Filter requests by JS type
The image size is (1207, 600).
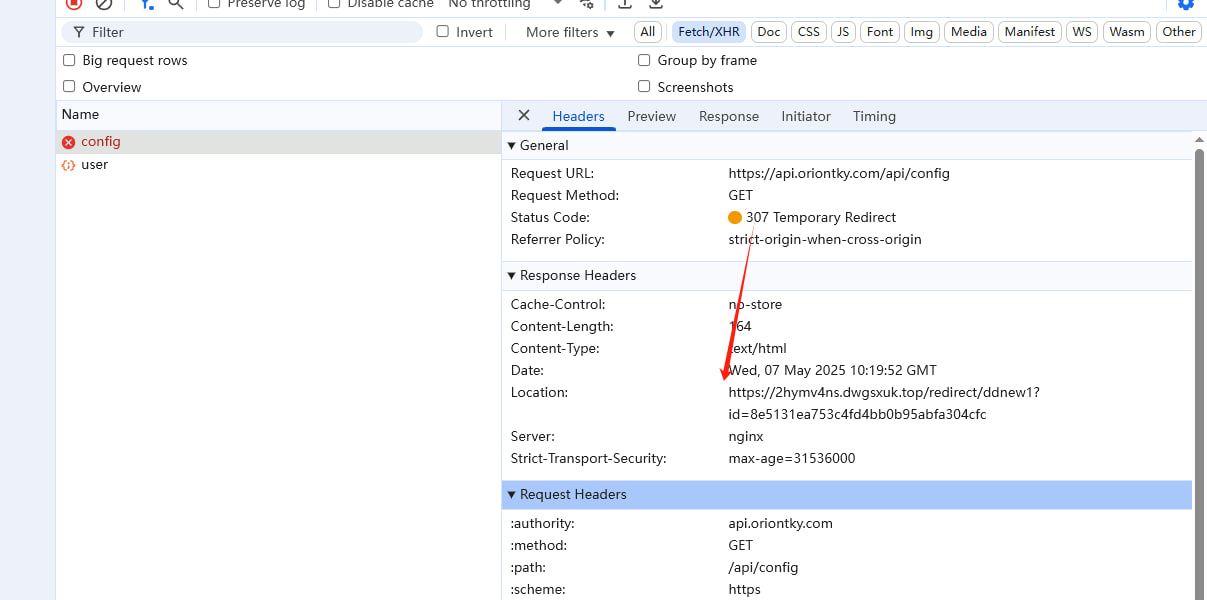pyautogui.click(x=843, y=32)
